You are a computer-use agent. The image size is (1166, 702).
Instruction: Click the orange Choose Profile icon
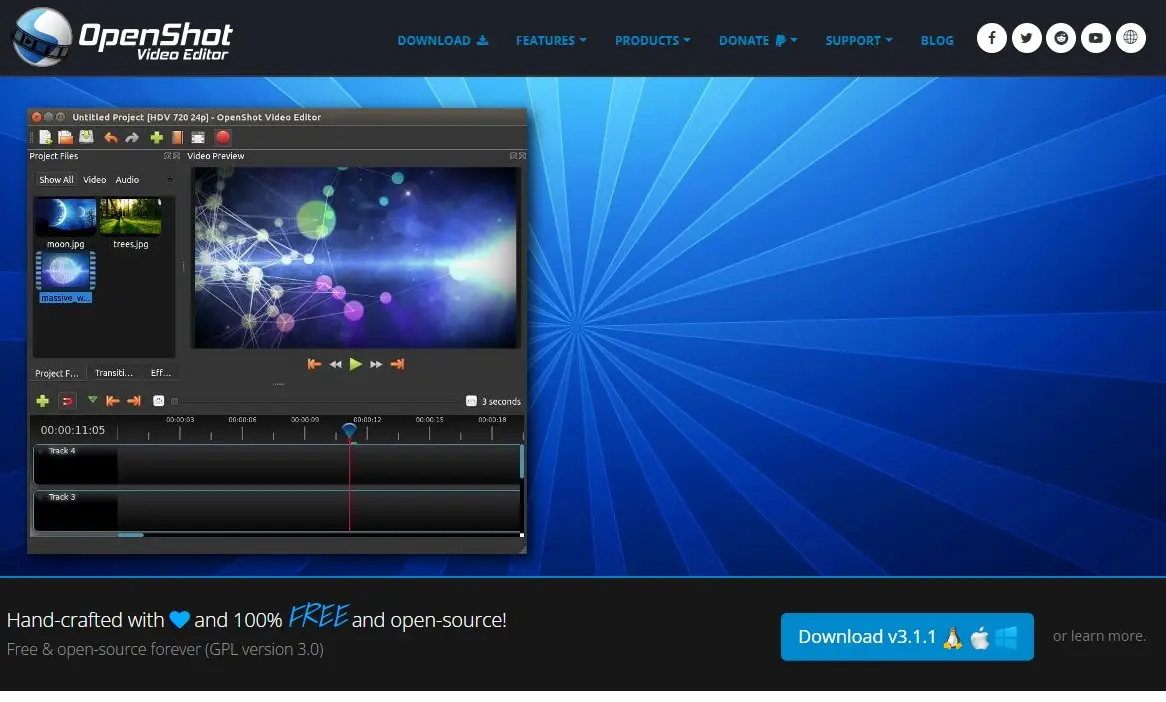pos(177,138)
